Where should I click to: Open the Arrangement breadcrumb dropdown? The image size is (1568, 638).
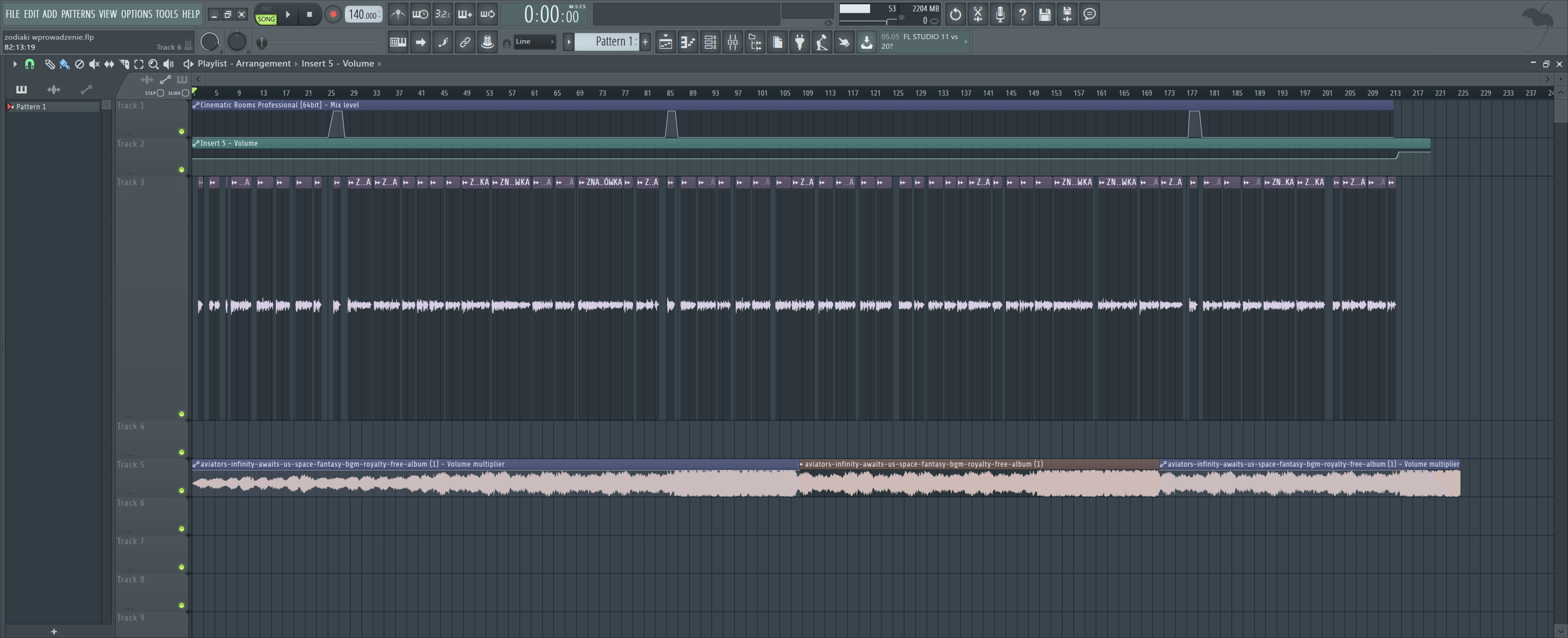click(x=263, y=64)
